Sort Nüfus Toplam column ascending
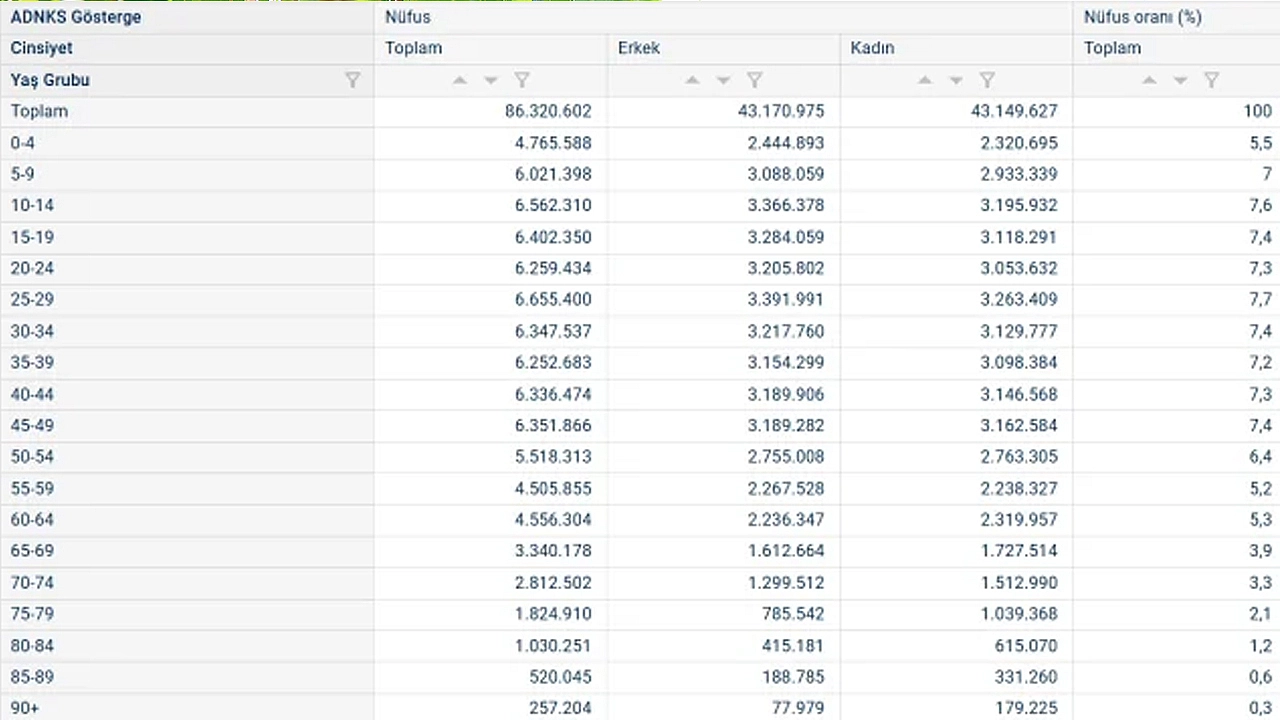 (459, 80)
